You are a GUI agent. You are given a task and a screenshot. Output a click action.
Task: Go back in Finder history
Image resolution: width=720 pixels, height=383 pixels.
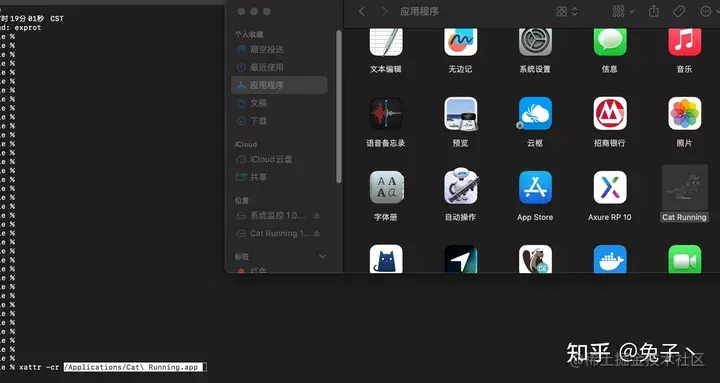coord(362,11)
